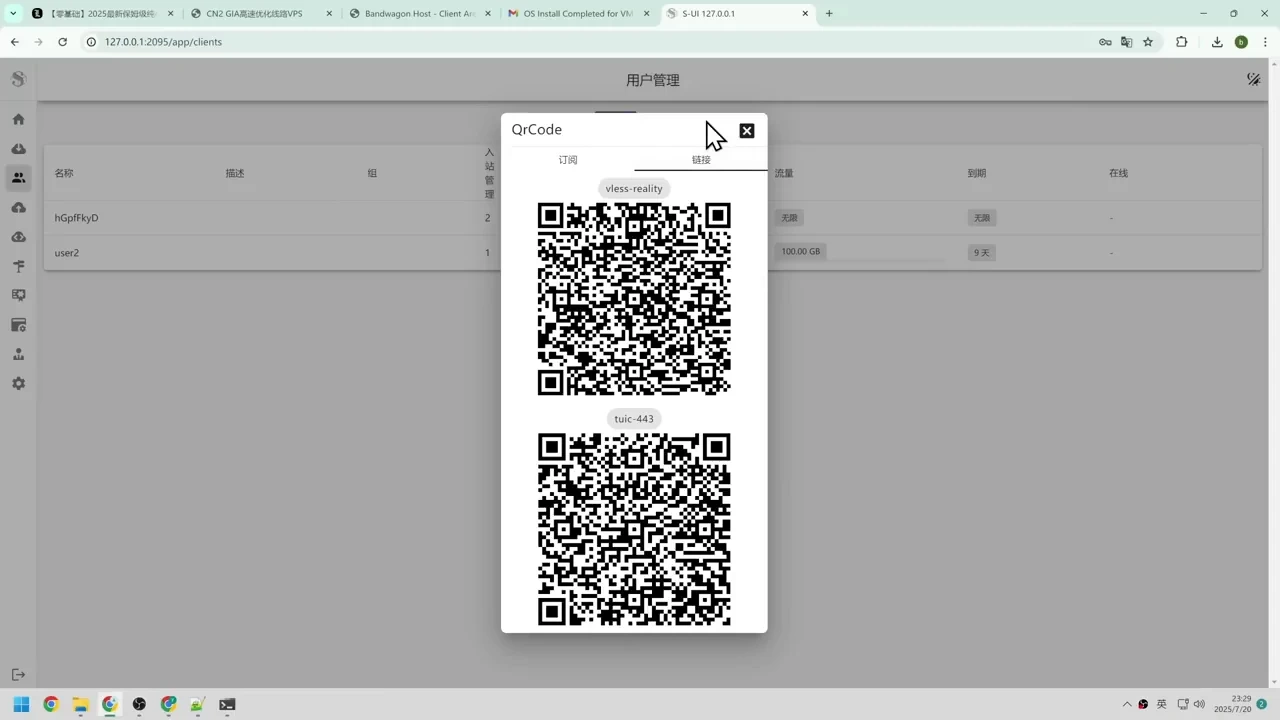Open browser downloads icon
This screenshot has height=720, width=1280.
pos(1217,42)
